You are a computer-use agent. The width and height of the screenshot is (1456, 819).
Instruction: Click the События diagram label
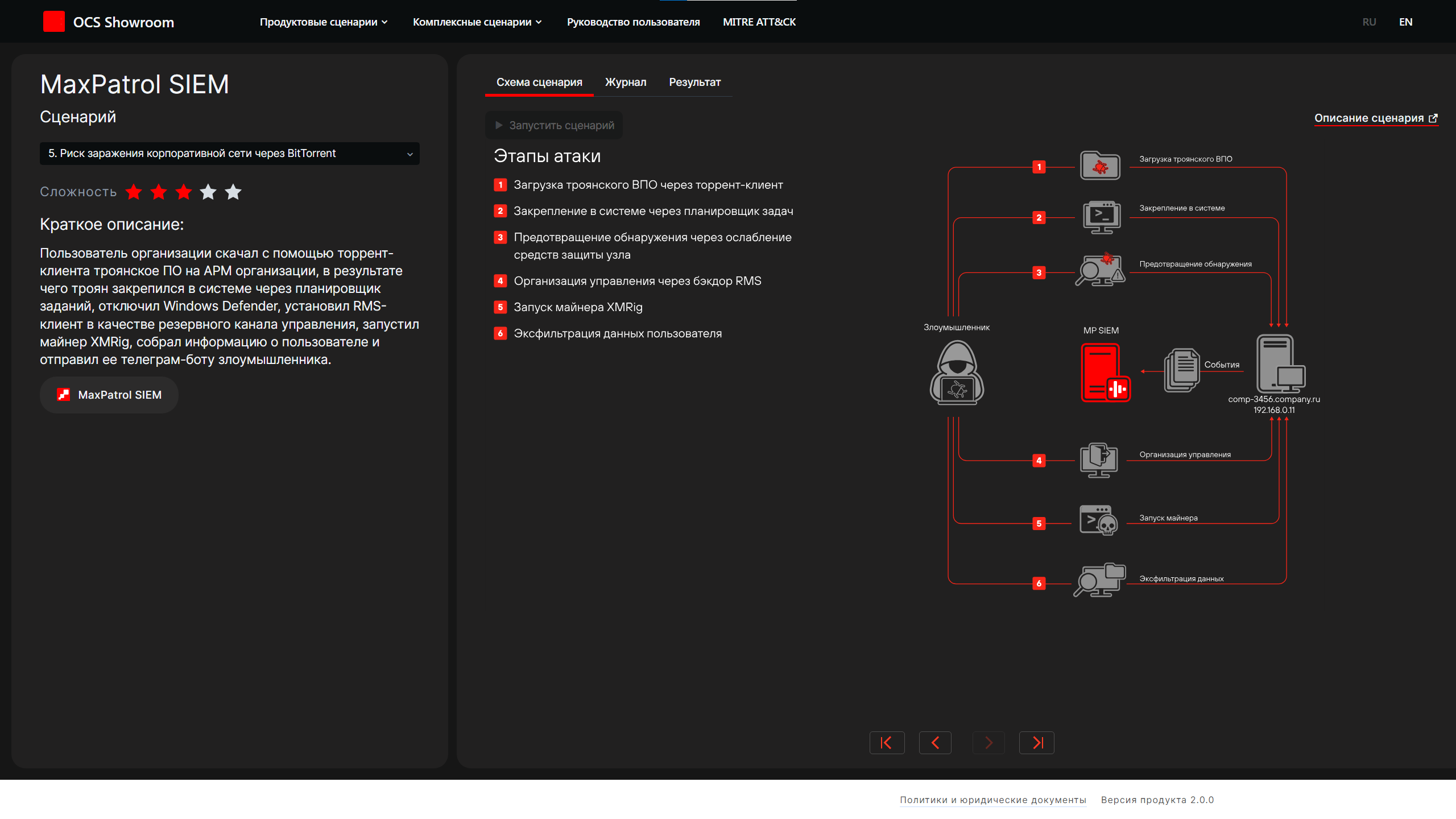point(1222,365)
